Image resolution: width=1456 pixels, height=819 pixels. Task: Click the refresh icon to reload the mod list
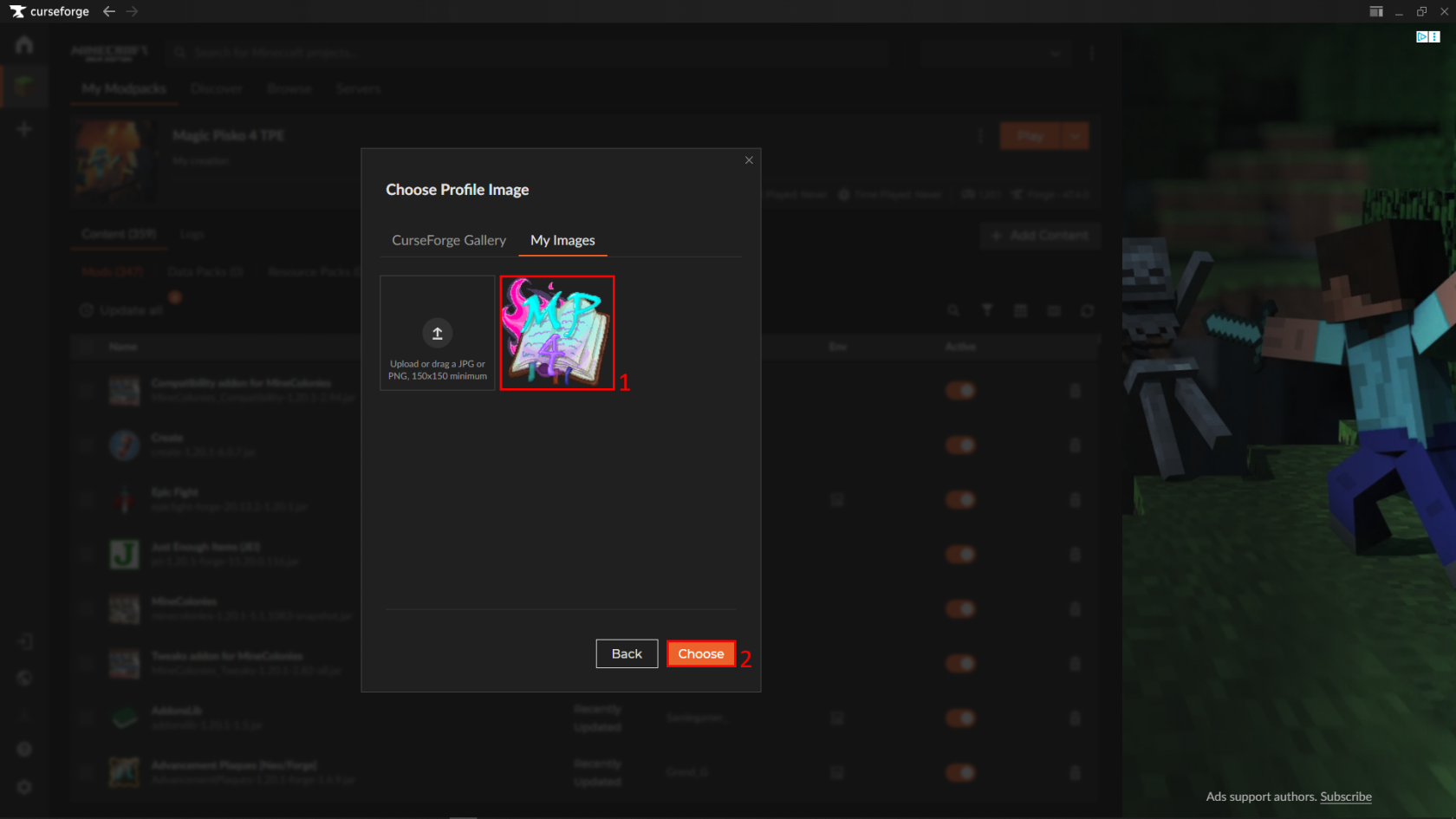coord(1088,310)
